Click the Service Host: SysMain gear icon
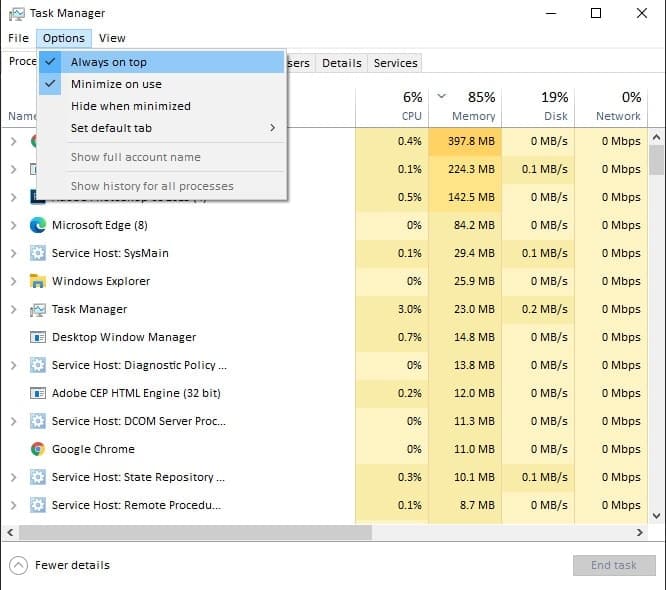The width and height of the screenshot is (666, 590). (38, 253)
